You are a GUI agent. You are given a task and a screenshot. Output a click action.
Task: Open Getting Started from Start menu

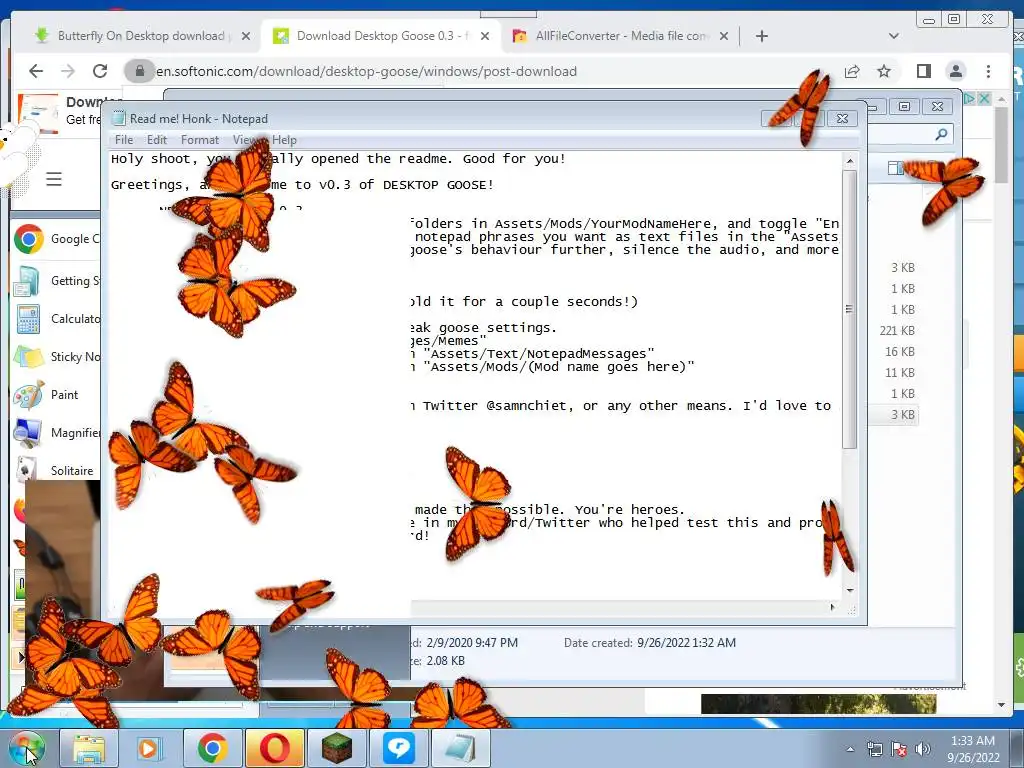[56, 281]
